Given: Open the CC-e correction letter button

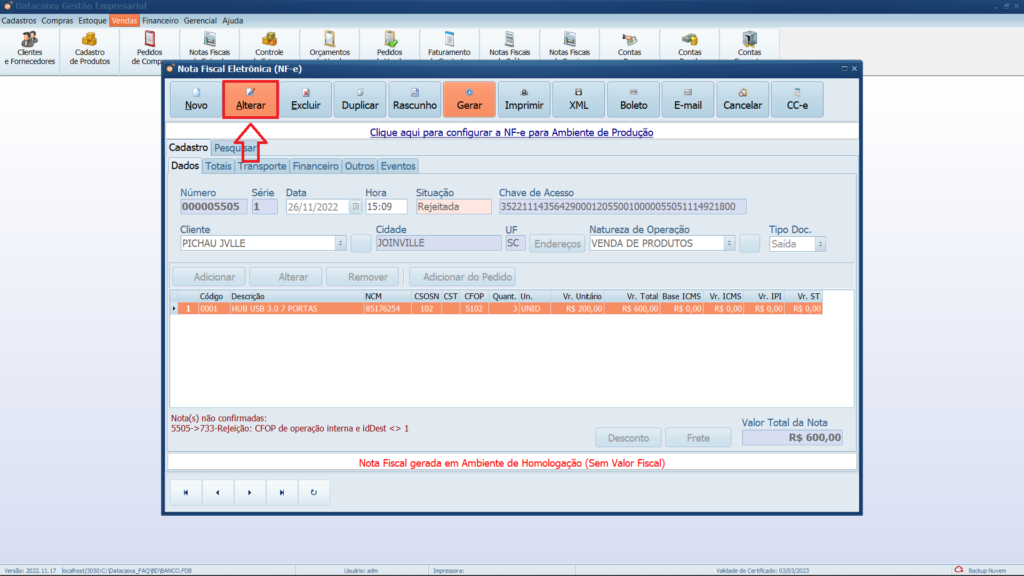Looking at the screenshot, I should click(x=797, y=100).
